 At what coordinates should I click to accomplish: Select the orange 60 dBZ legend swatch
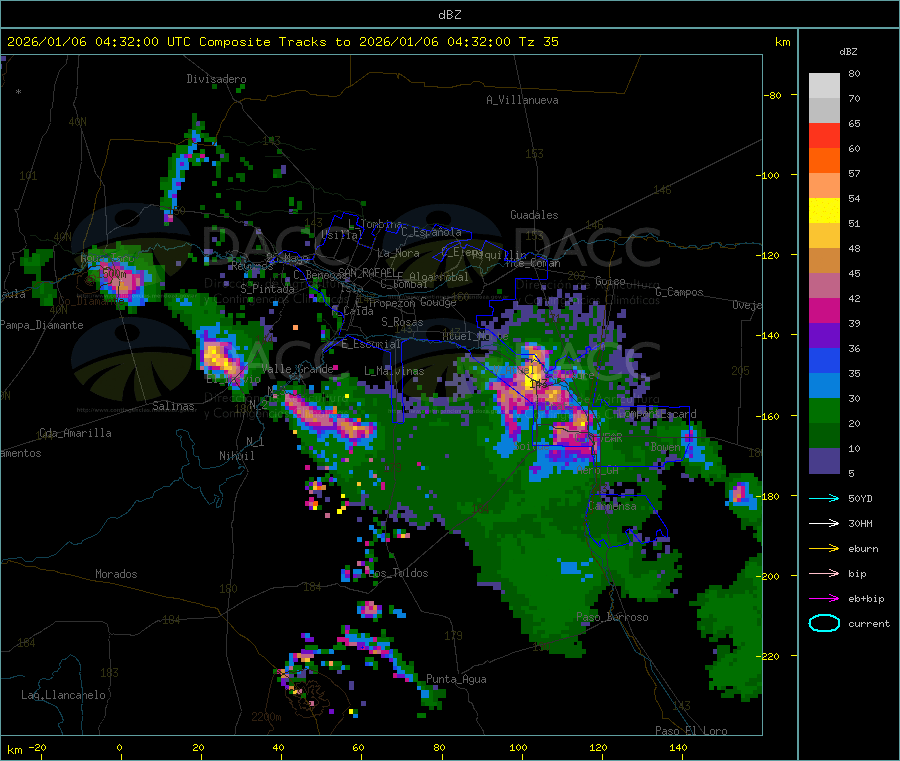[824, 161]
